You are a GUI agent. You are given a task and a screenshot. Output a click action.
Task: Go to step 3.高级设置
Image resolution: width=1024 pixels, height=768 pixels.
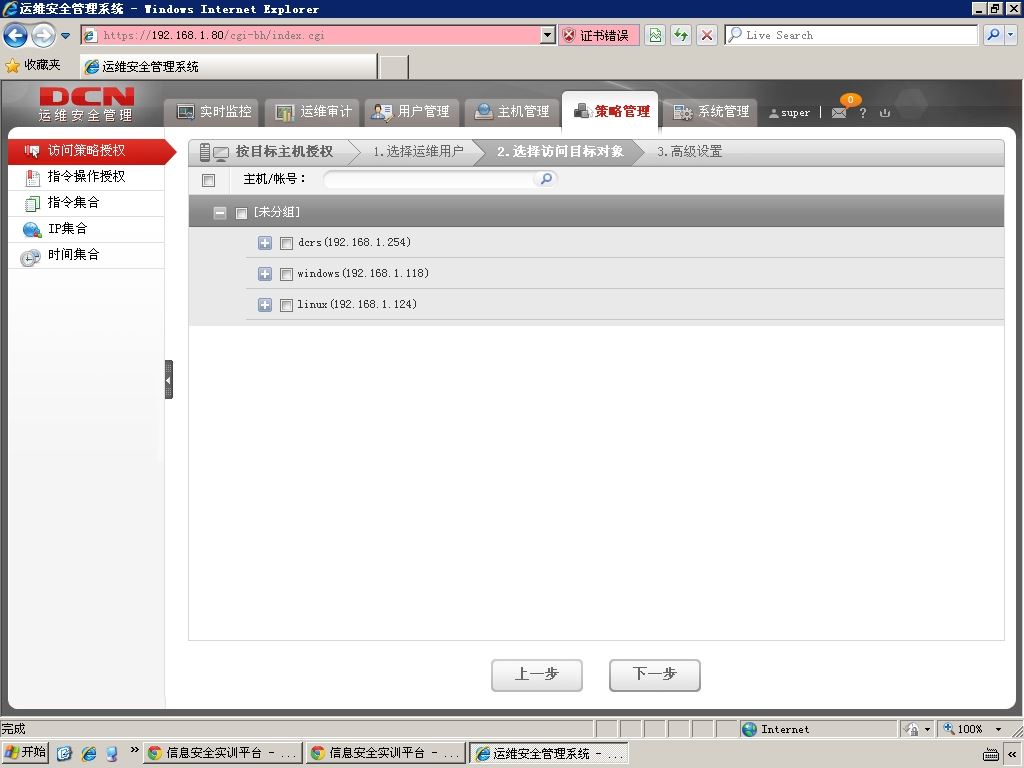click(x=690, y=152)
